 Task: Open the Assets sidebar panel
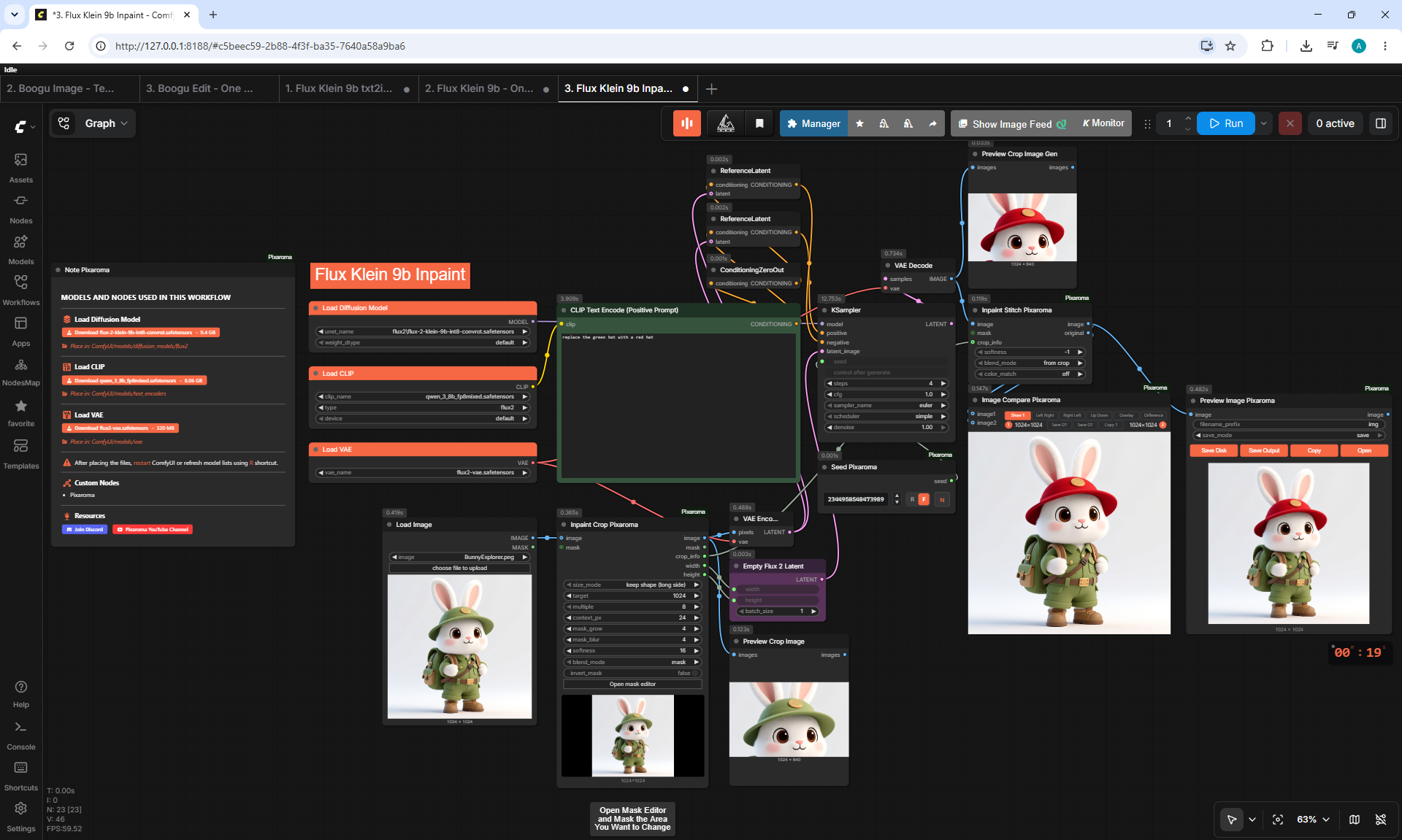(x=20, y=168)
